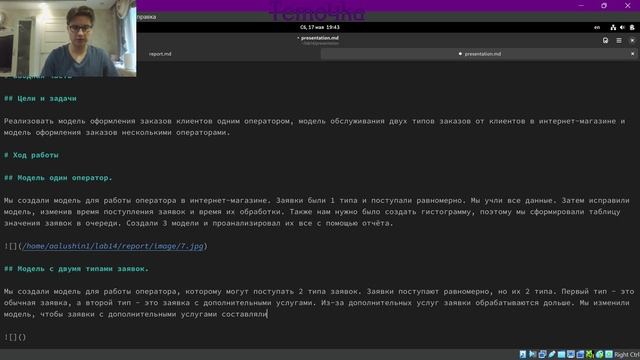Click the VirtualBox audio/network printer status icon
Image resolution: width=640 pixels, height=360 pixels.
click(542, 354)
